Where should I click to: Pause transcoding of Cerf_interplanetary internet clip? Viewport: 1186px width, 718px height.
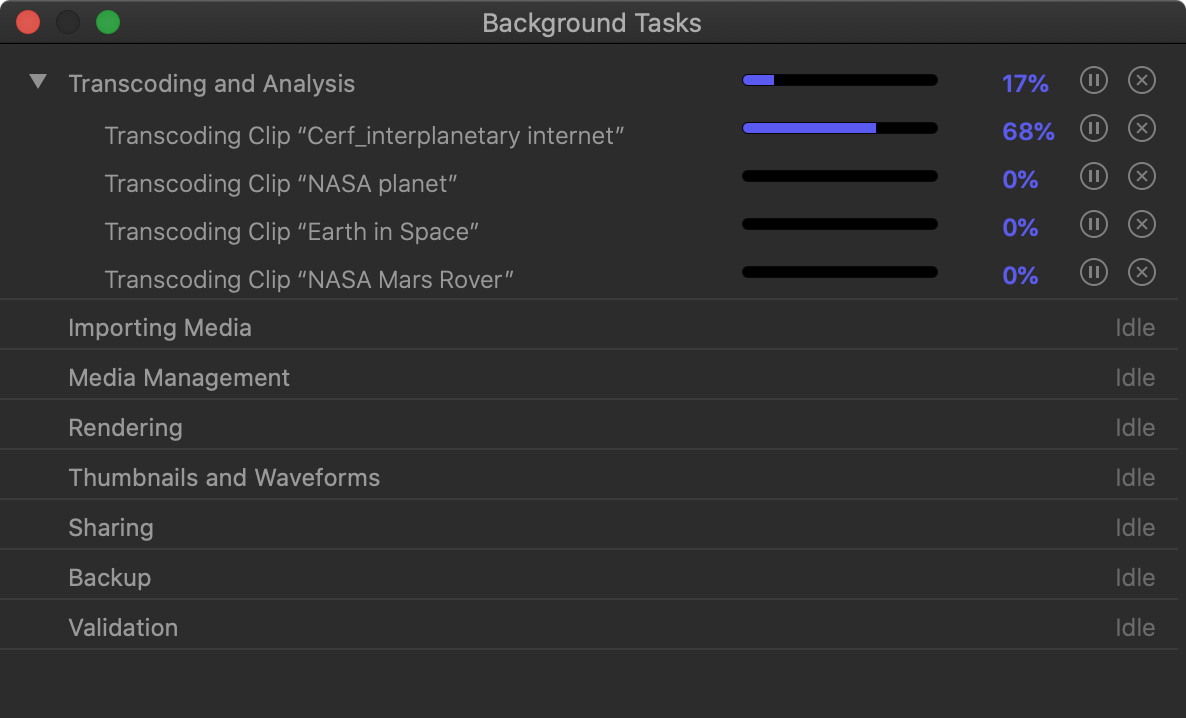[1094, 128]
